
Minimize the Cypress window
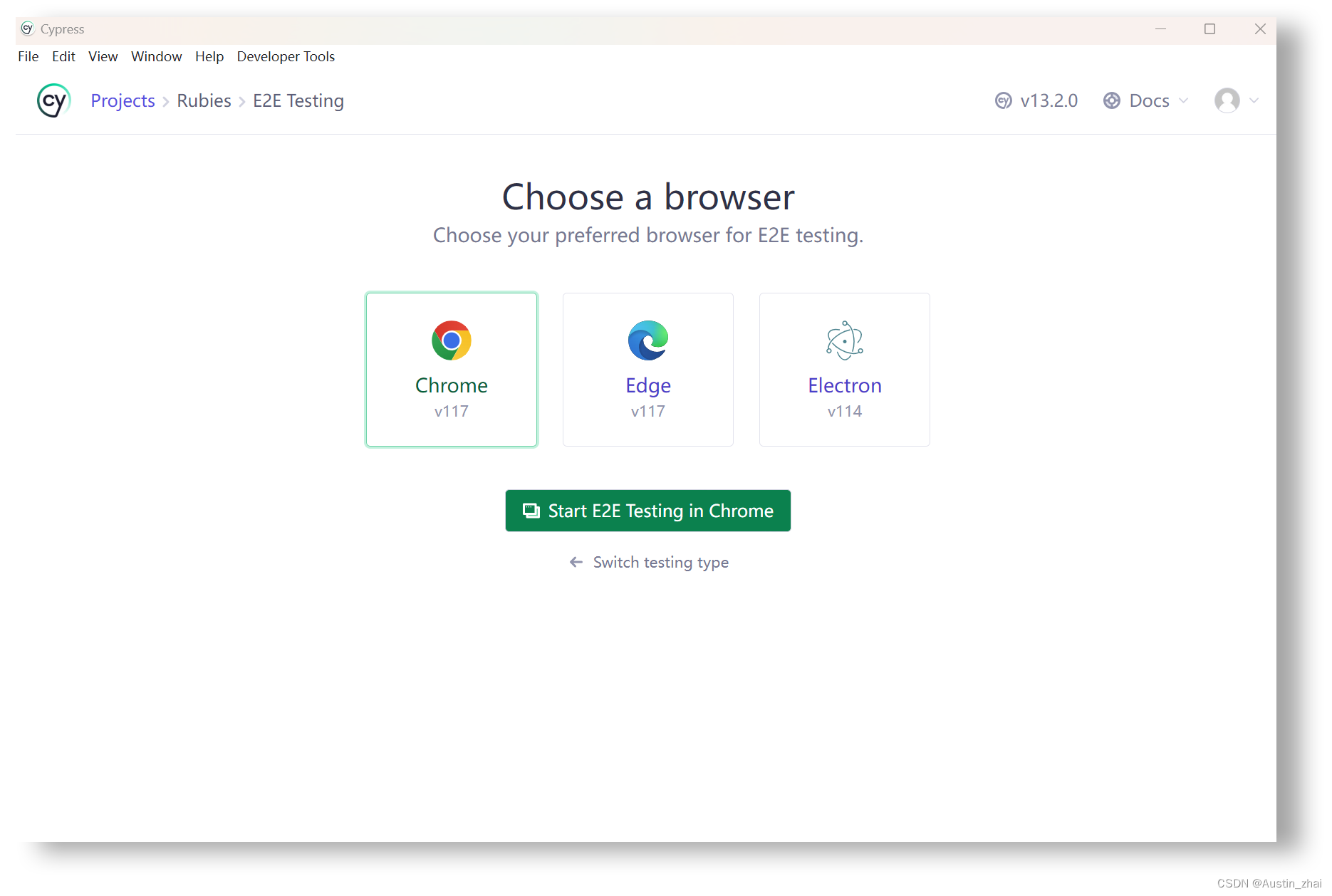tap(1160, 29)
